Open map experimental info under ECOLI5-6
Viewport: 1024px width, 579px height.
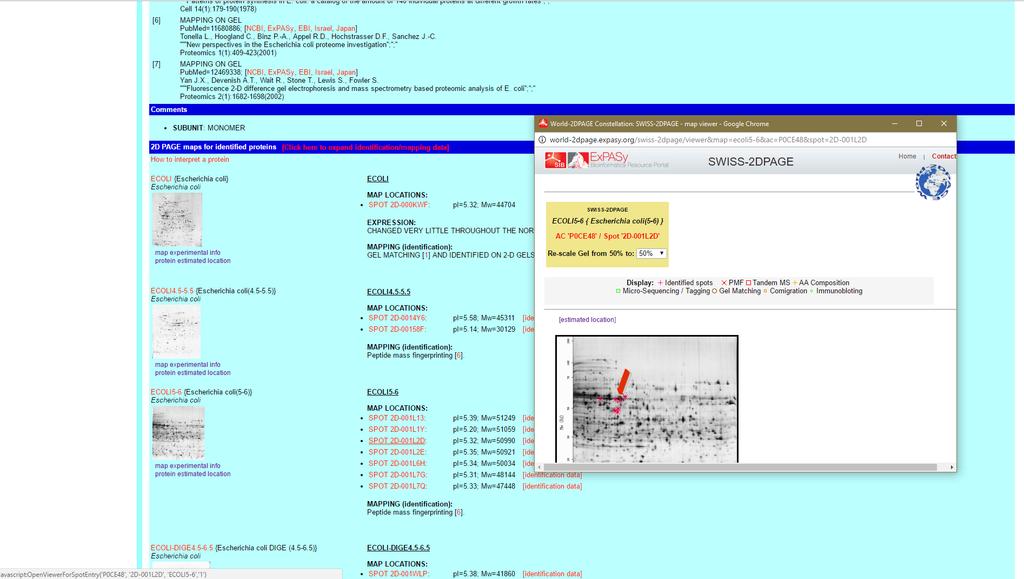187,466
